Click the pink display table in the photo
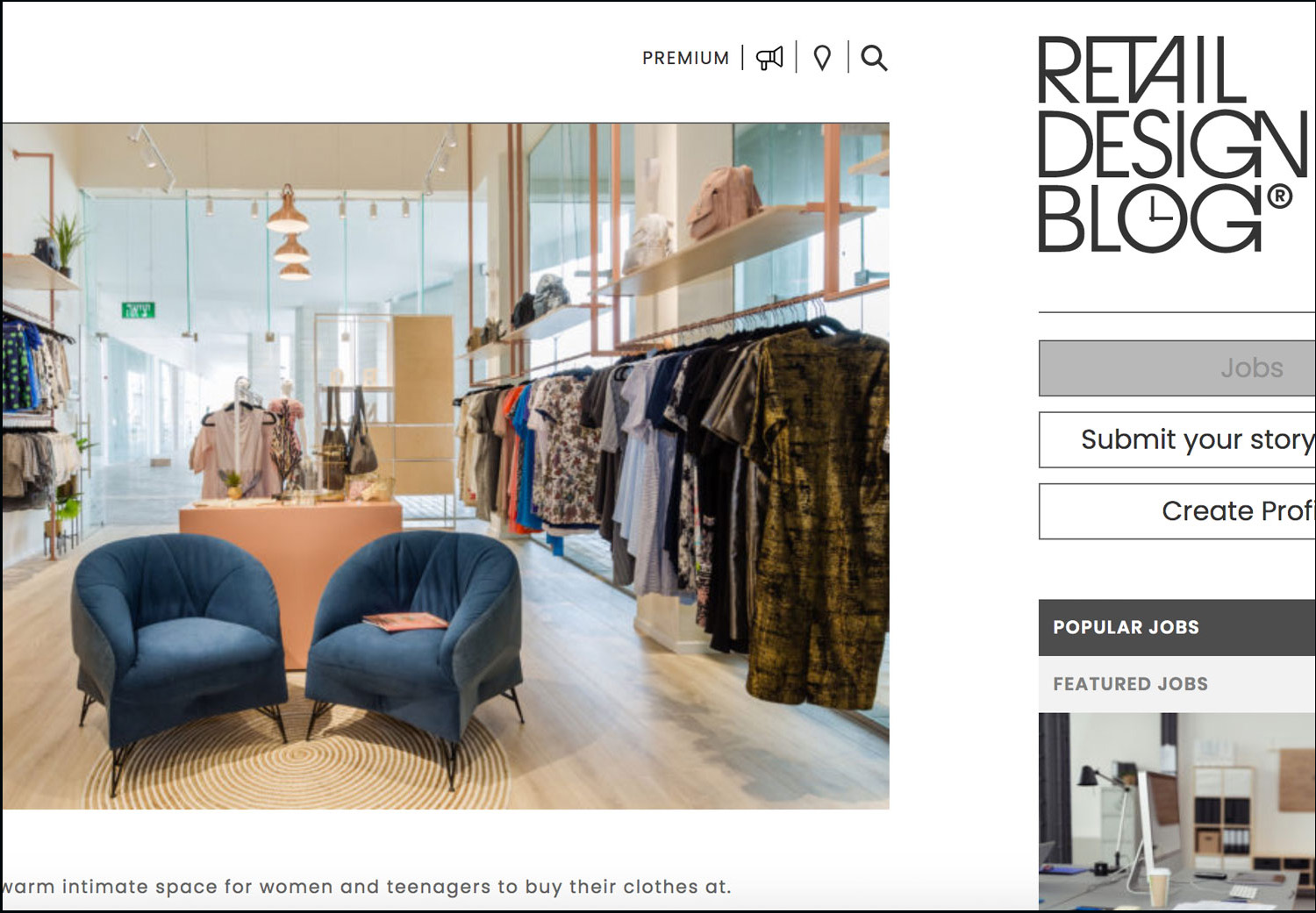This screenshot has width=1316, height=913. pos(290,561)
